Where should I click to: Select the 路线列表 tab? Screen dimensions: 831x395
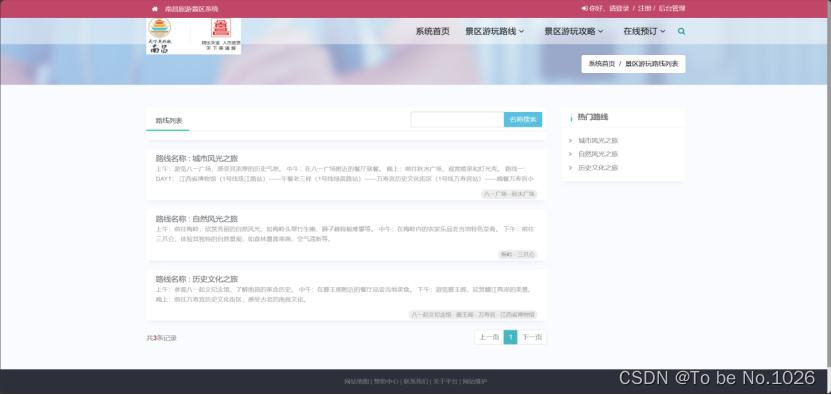168,121
